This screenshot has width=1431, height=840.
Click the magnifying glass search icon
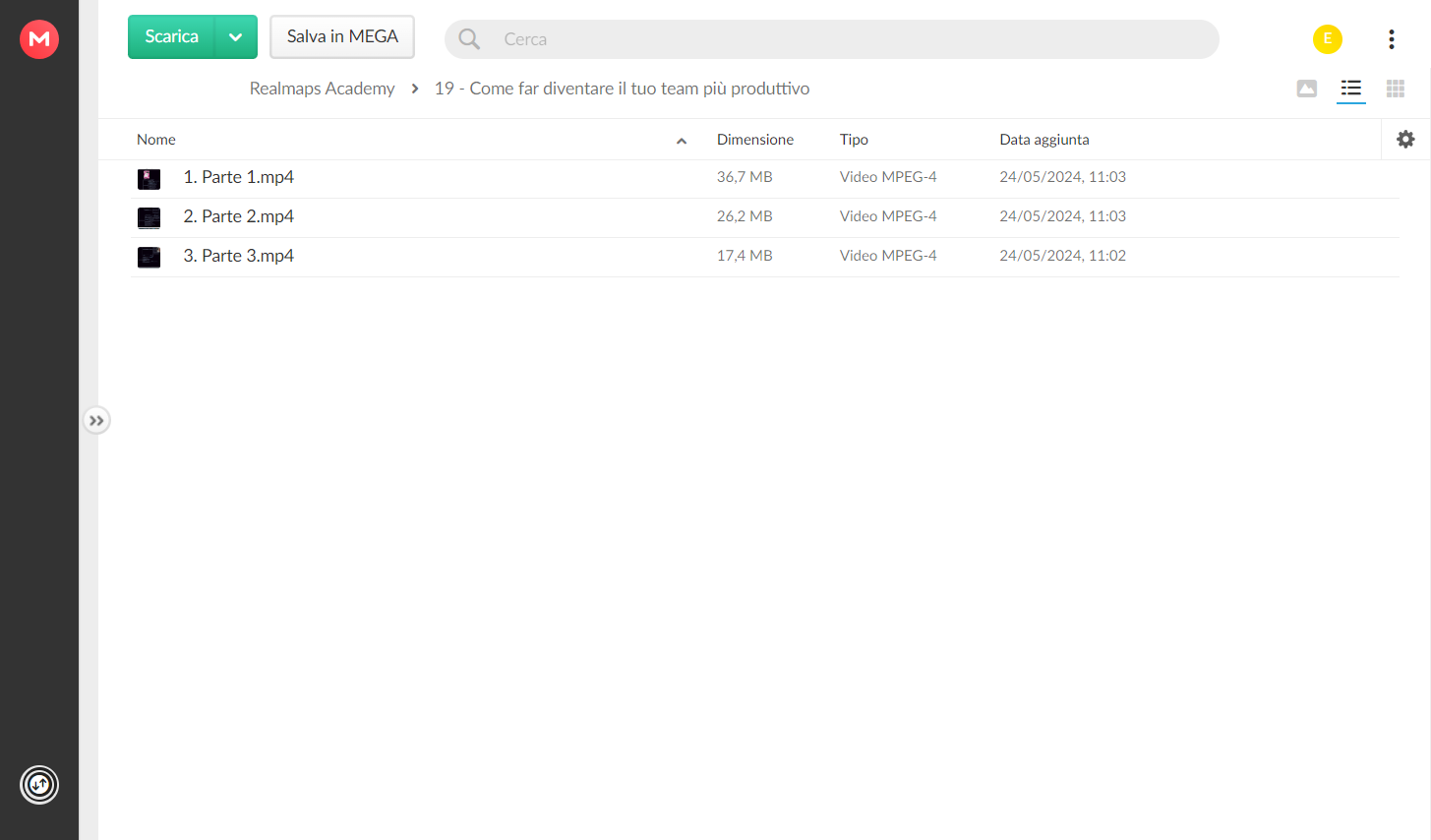click(469, 39)
